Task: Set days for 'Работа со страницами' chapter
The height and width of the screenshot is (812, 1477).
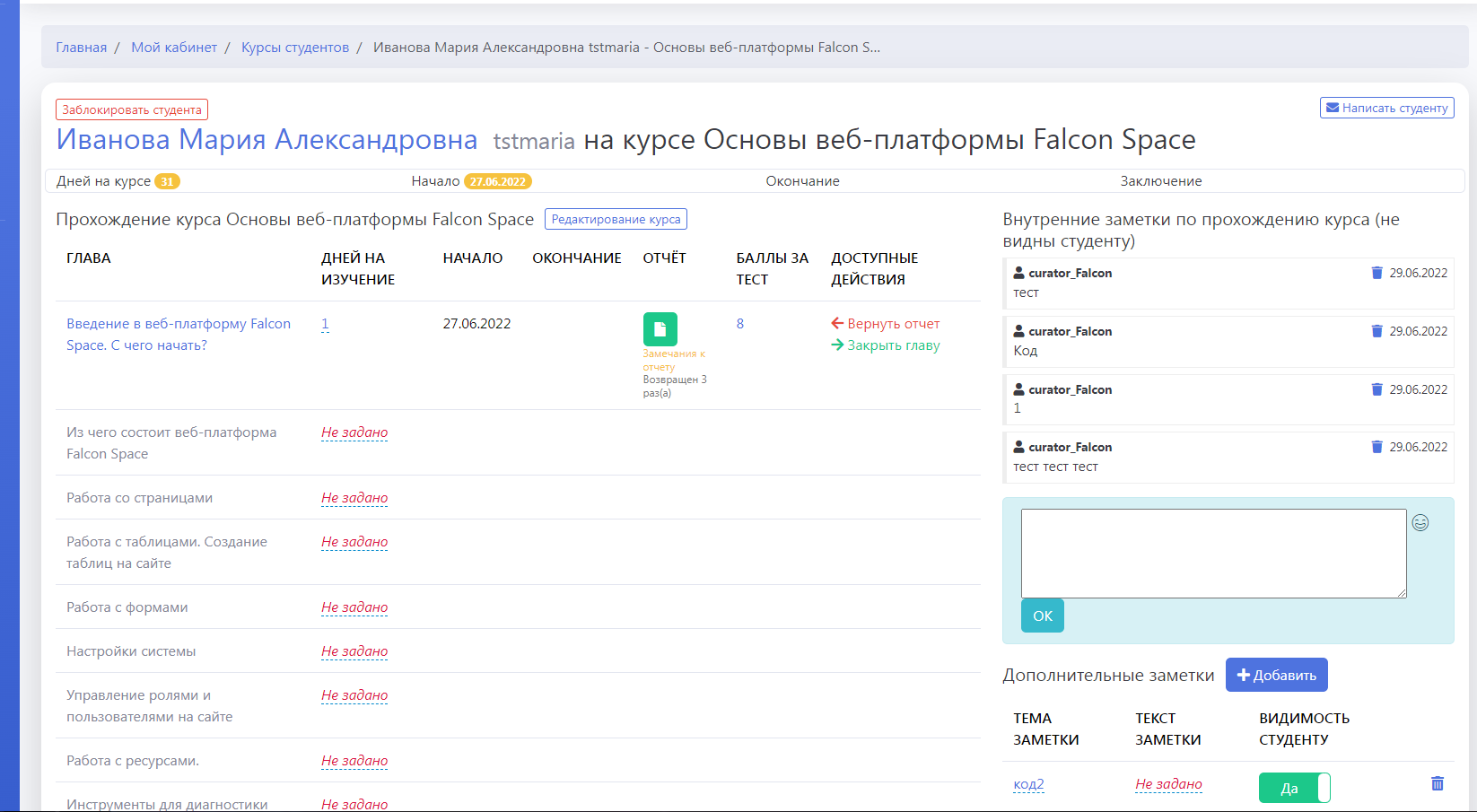Action: click(x=354, y=498)
